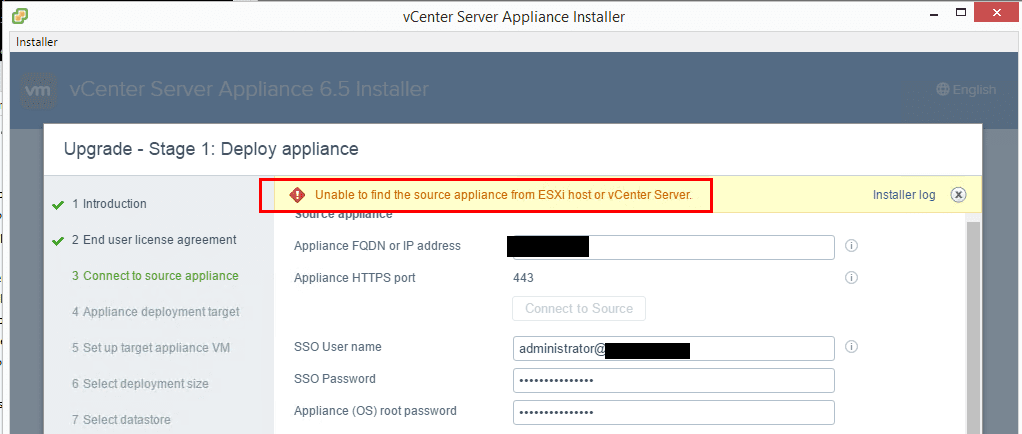
Task: Open the Installer log link
Action: click(904, 195)
